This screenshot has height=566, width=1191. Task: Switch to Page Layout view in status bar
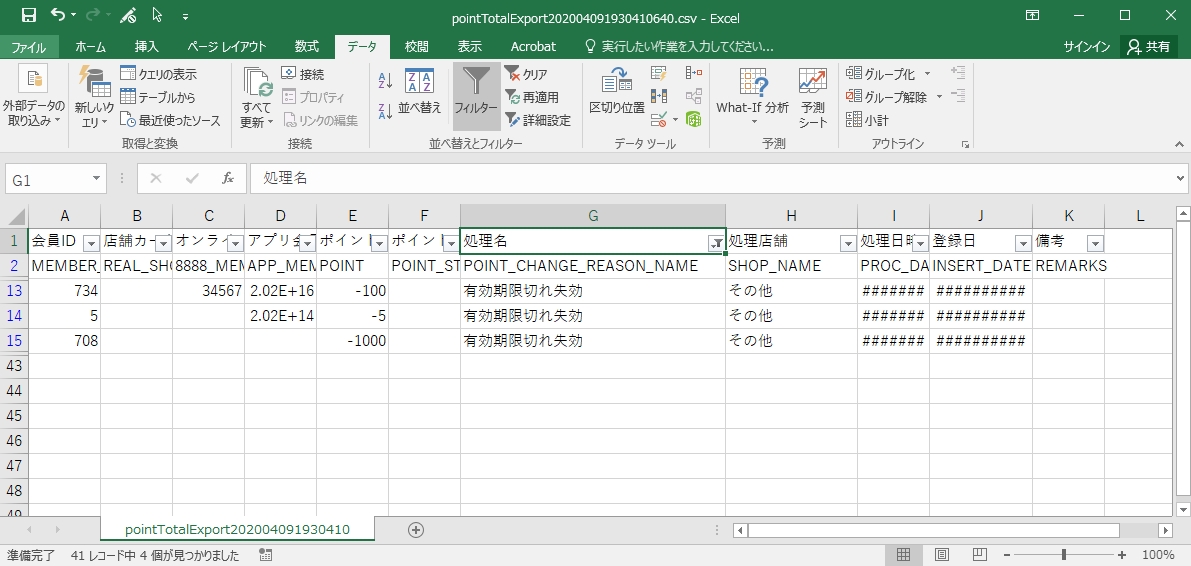coord(941,555)
